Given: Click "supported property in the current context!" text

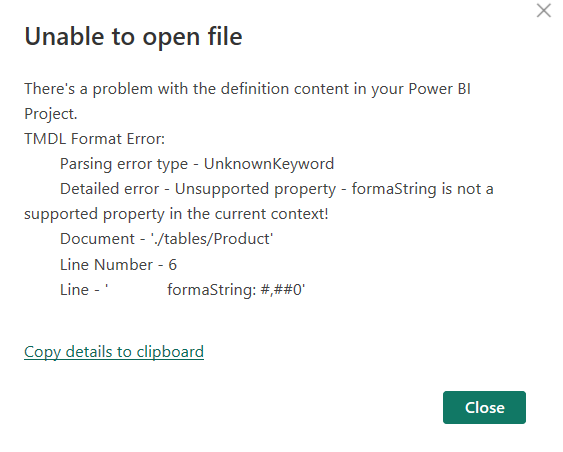Looking at the screenshot, I should click(x=176, y=214).
